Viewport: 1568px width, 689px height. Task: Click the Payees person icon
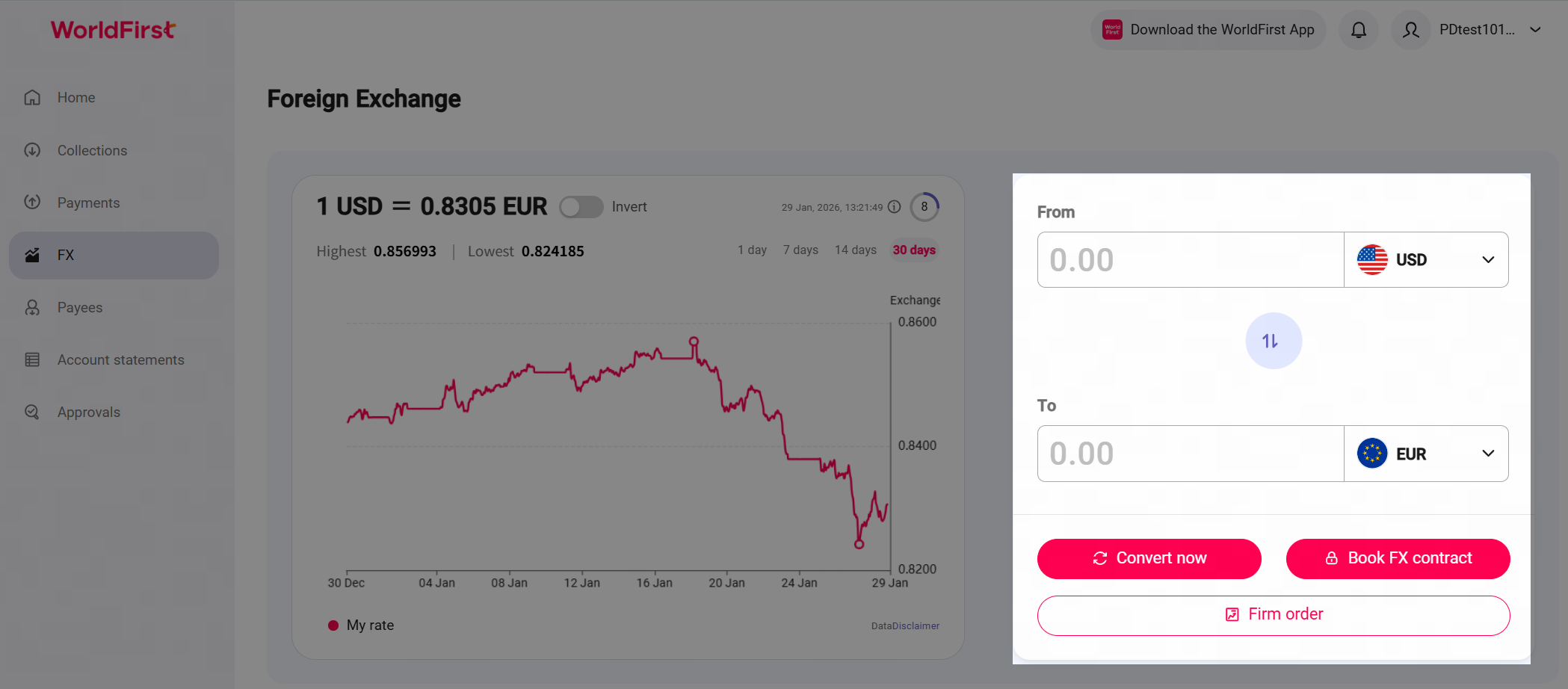(32, 307)
